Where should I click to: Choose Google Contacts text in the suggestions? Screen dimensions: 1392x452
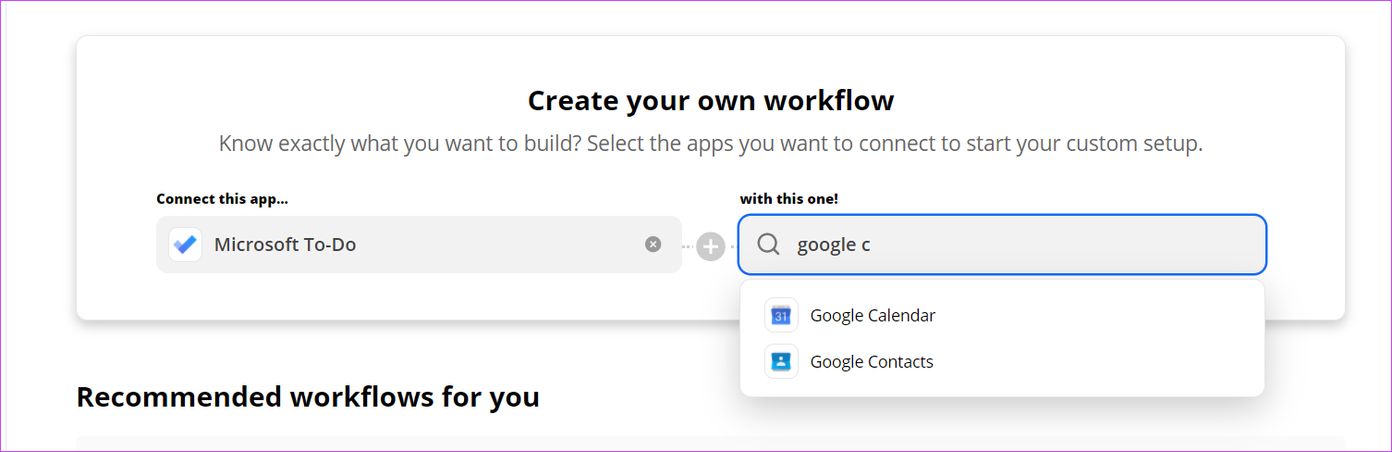click(871, 362)
